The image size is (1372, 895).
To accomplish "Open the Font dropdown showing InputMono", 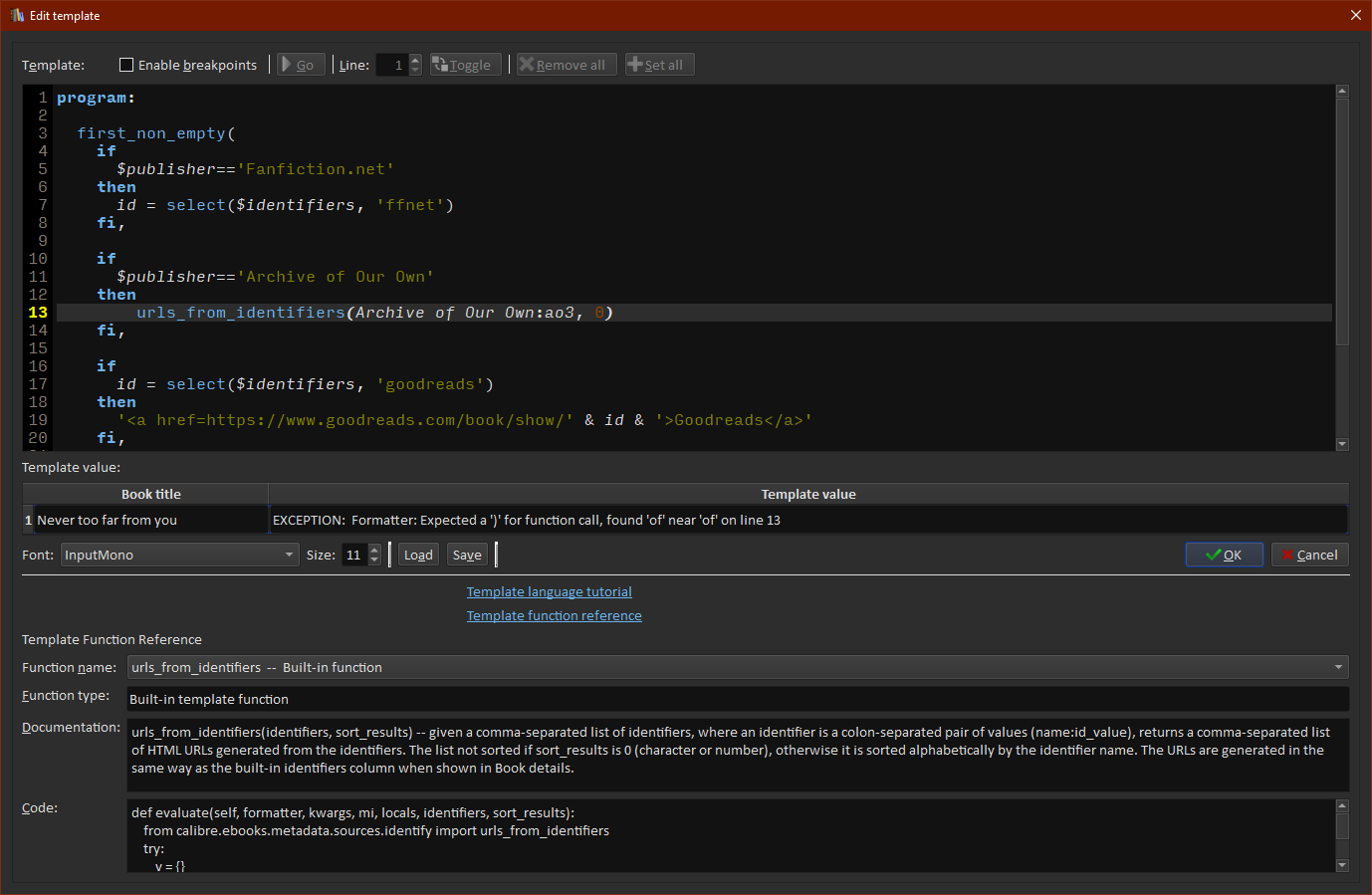I will pyautogui.click(x=179, y=555).
